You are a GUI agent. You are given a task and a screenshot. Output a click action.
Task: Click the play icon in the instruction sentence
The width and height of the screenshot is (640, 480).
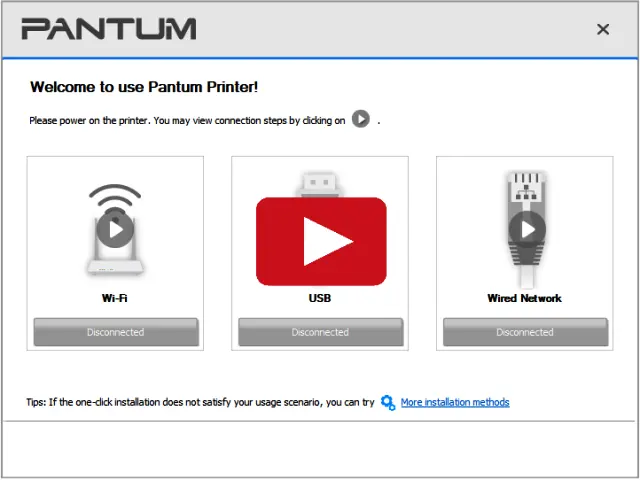coord(361,119)
